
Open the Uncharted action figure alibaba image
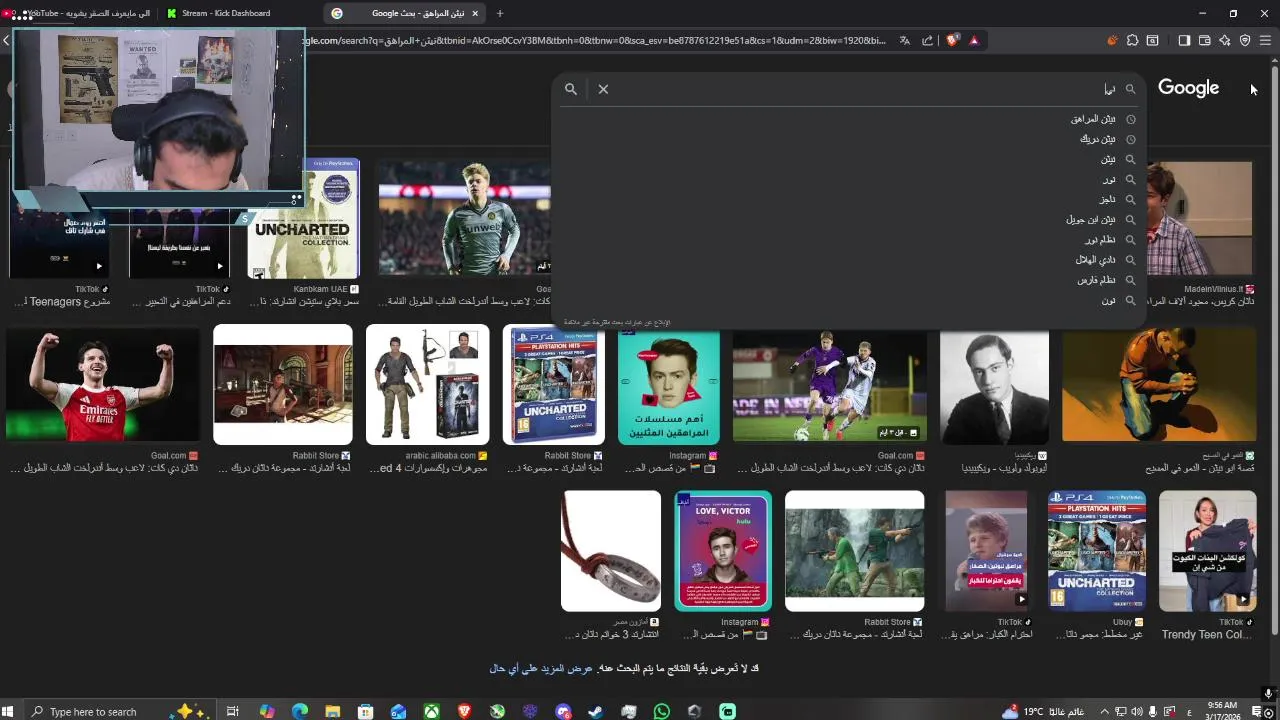tap(428, 384)
